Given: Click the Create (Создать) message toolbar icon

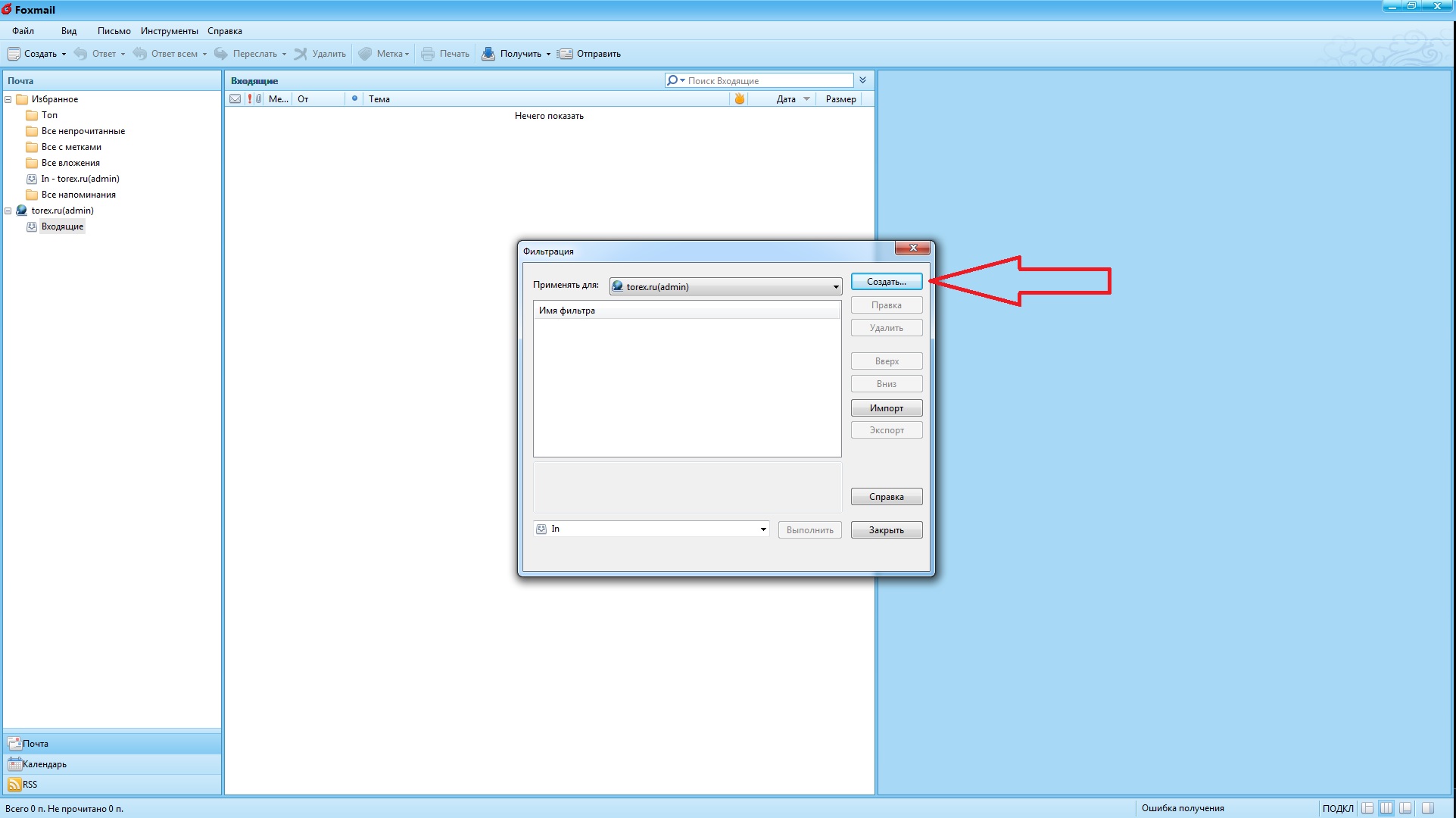Looking at the screenshot, I should tap(14, 54).
